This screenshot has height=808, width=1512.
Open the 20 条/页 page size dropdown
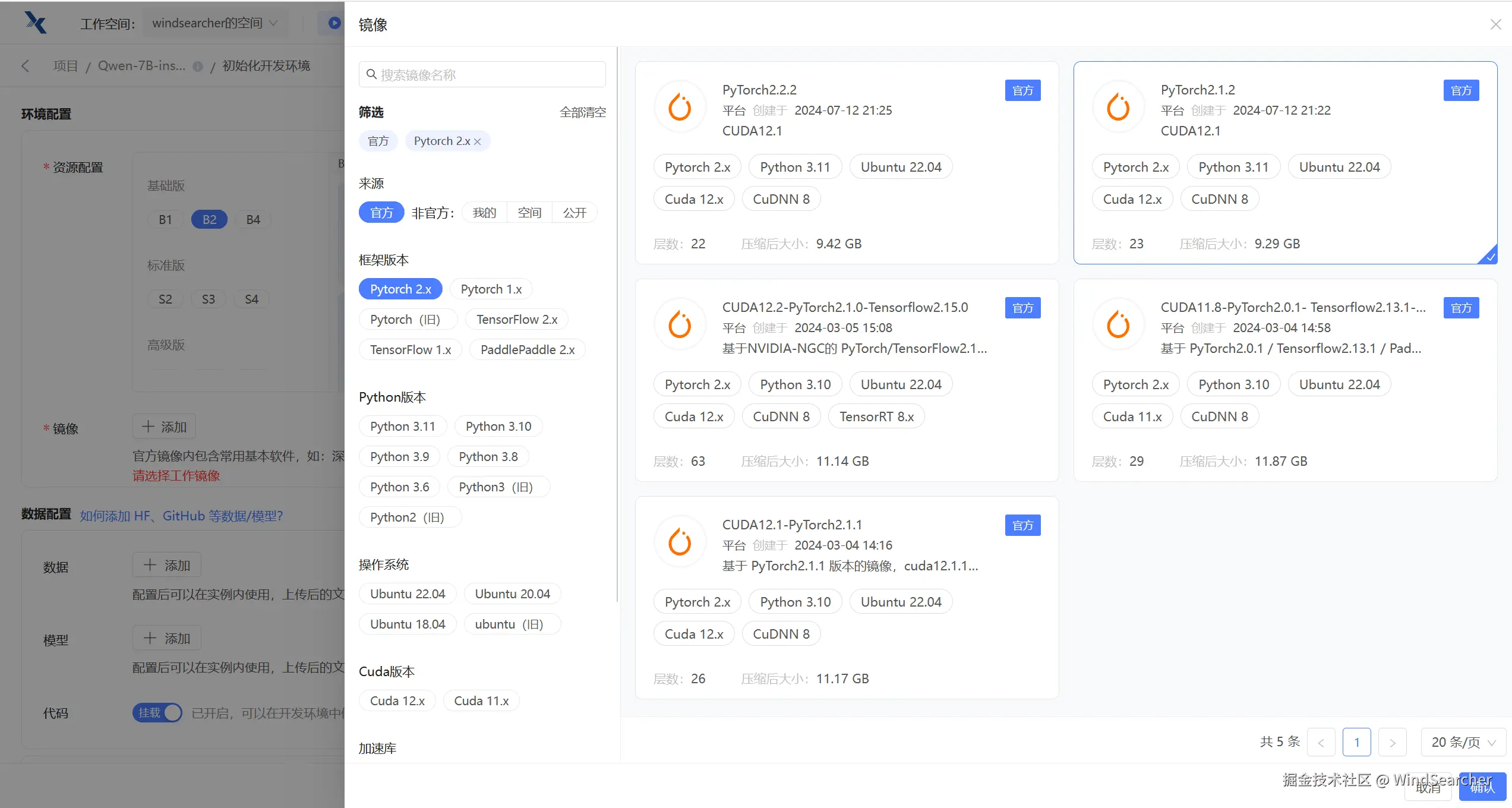1463,743
